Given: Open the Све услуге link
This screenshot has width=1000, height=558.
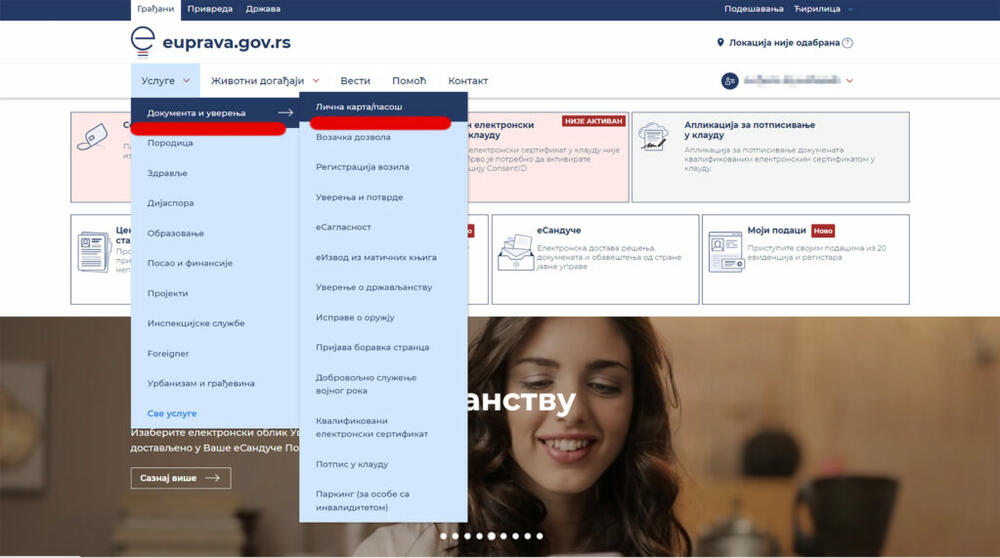Looking at the screenshot, I should 172,413.
